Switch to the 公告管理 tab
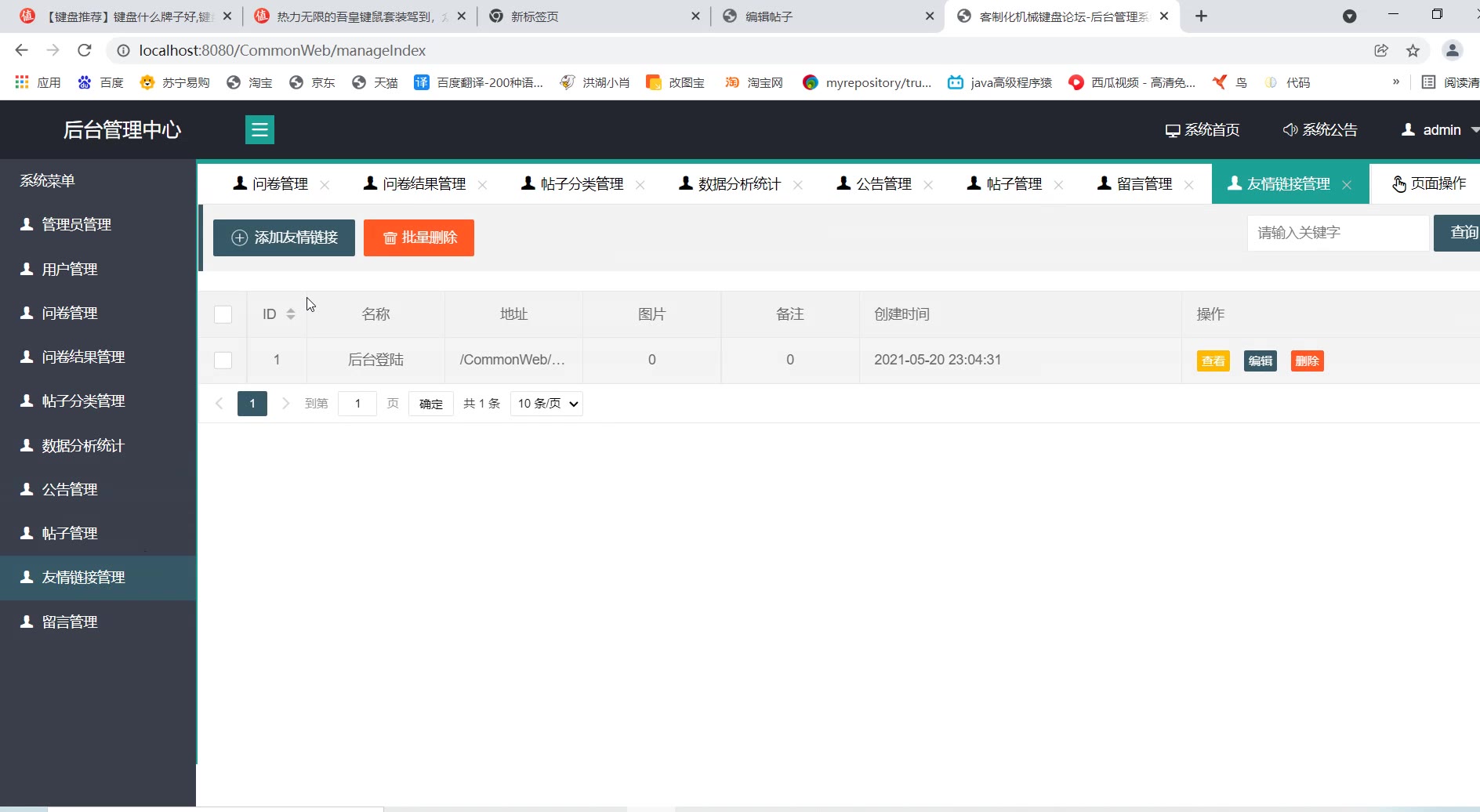 click(x=874, y=183)
